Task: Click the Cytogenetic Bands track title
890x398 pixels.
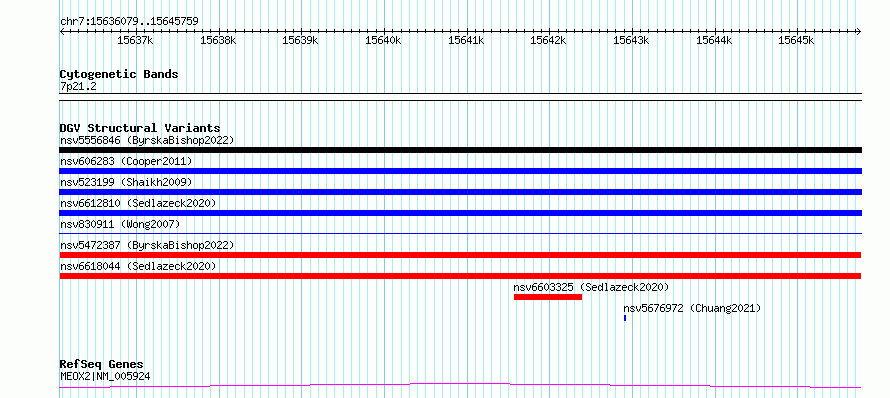Action: pos(119,74)
